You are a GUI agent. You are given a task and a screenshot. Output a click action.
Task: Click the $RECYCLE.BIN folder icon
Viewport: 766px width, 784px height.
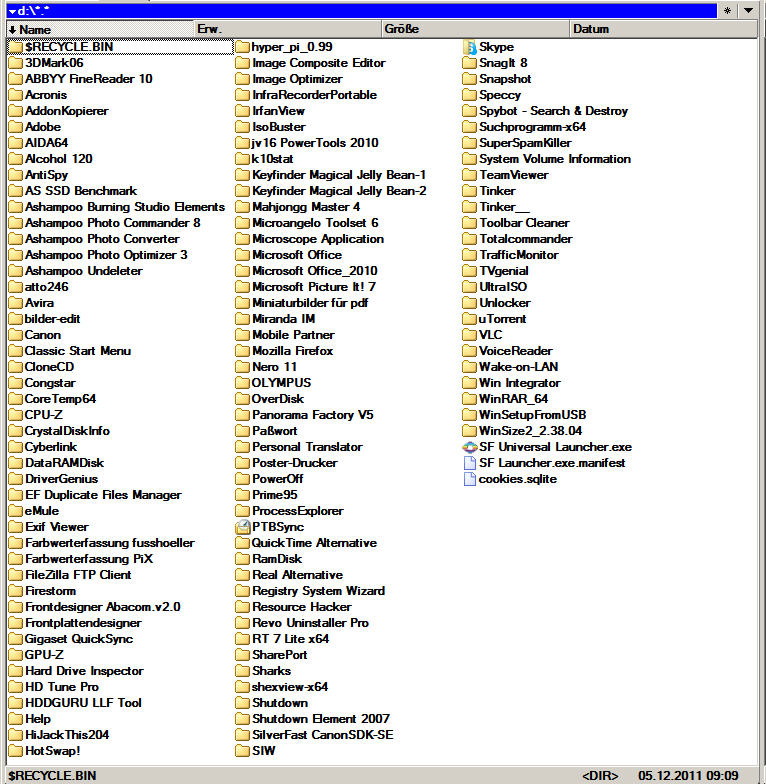16,47
